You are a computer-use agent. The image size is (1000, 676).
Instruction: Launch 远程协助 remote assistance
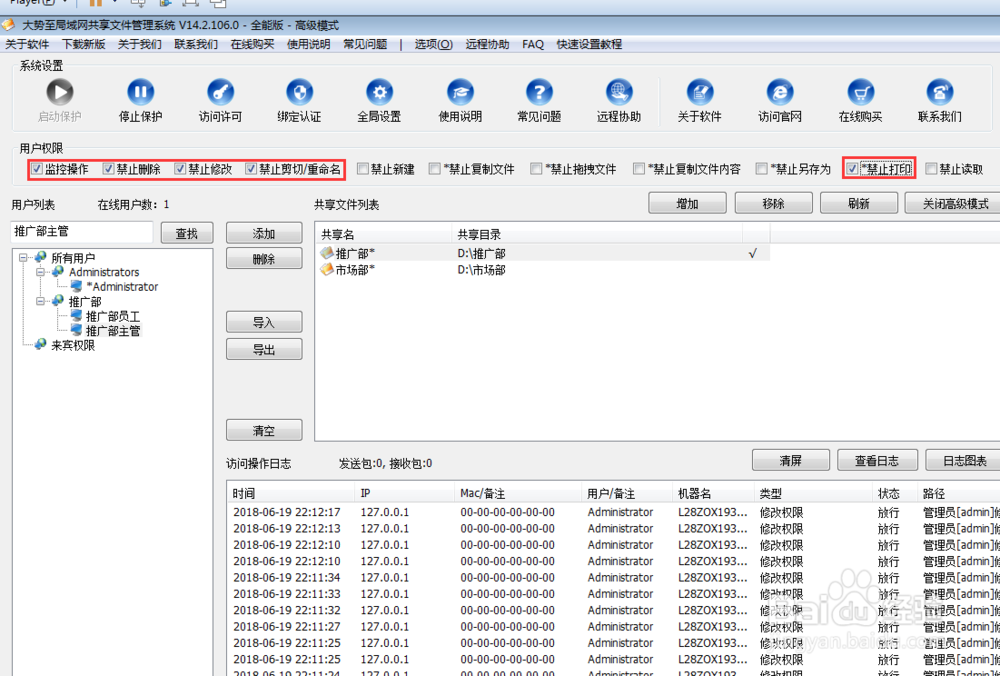[x=619, y=93]
